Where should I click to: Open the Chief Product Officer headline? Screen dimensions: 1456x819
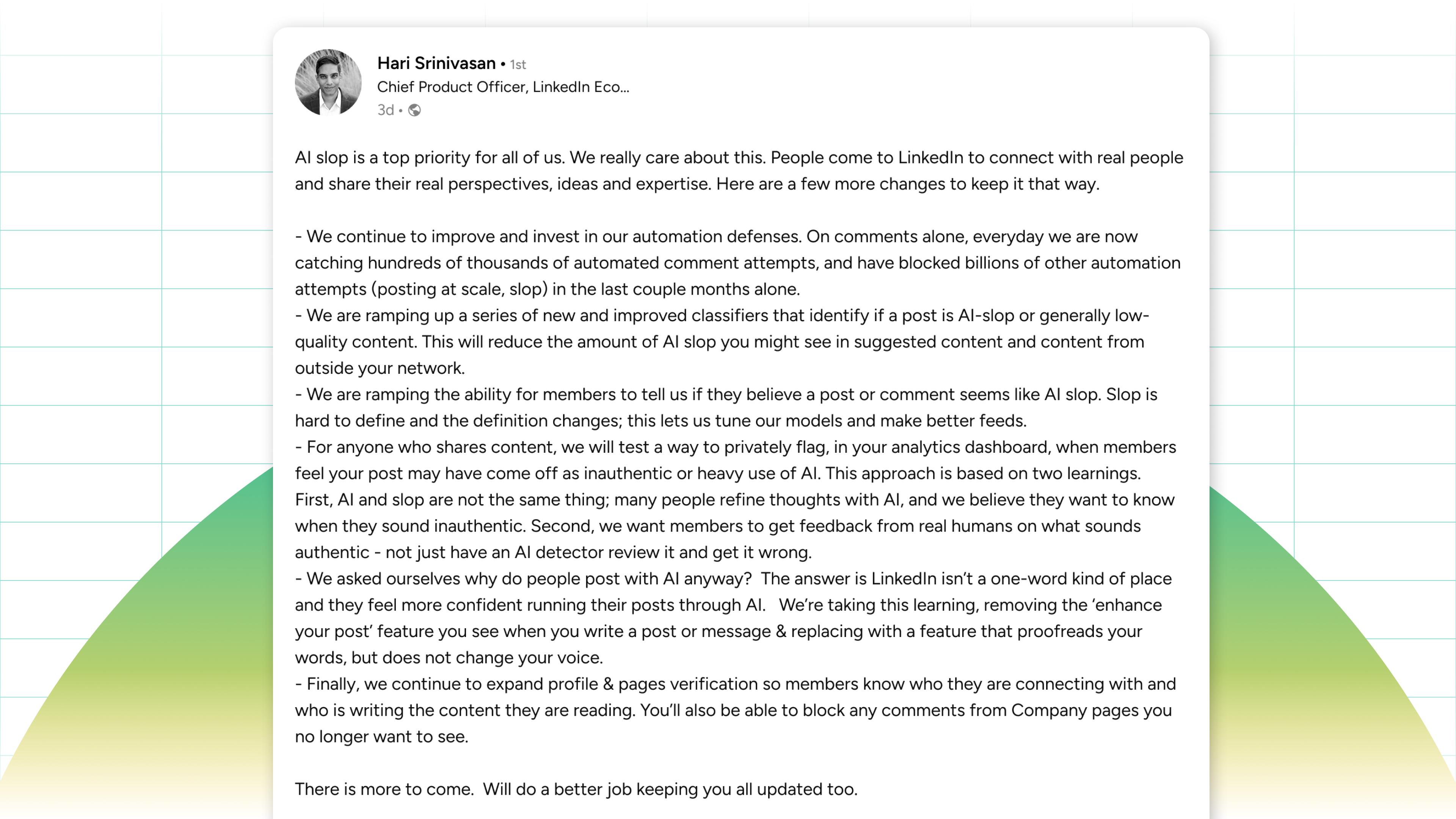[502, 87]
